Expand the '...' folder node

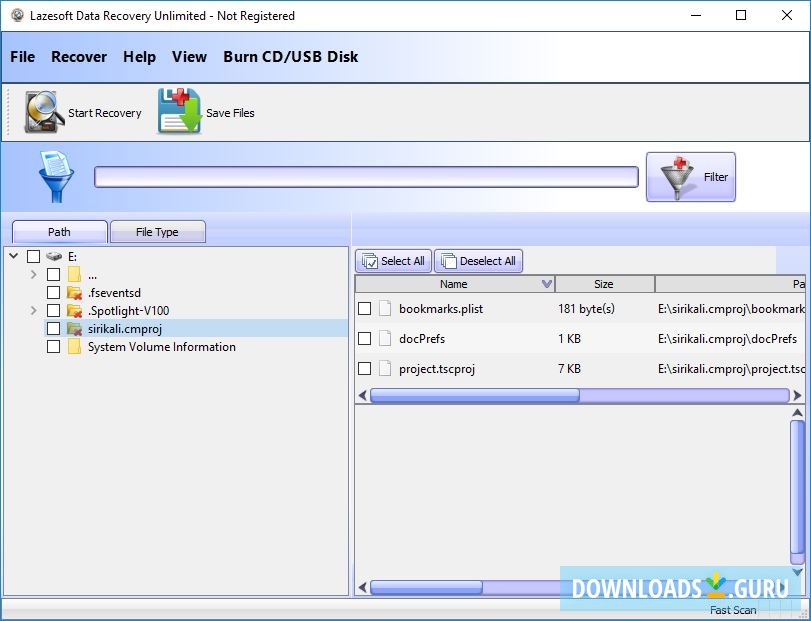click(34, 275)
